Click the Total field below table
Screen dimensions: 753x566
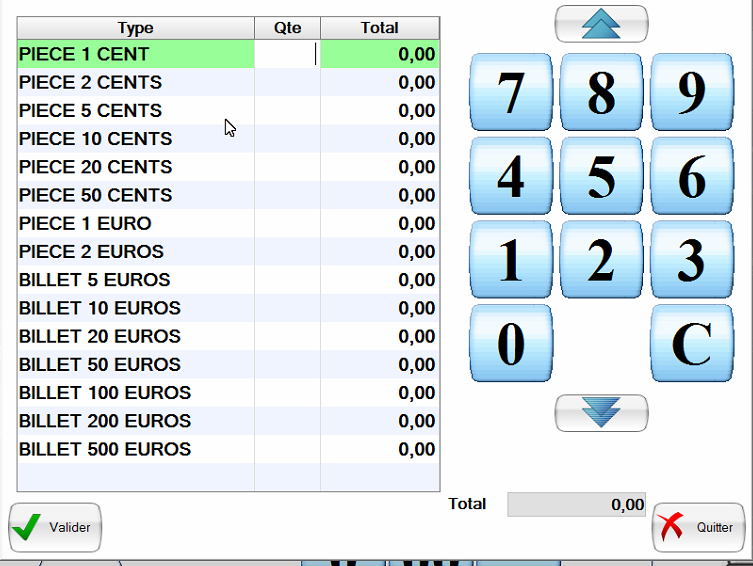coord(576,505)
